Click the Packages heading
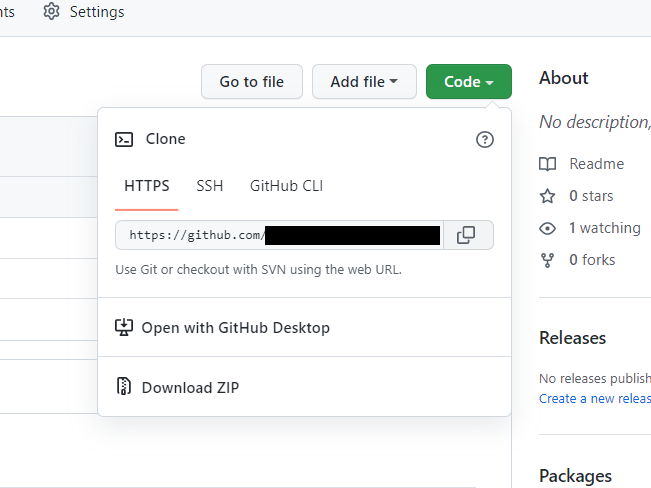 (x=575, y=476)
